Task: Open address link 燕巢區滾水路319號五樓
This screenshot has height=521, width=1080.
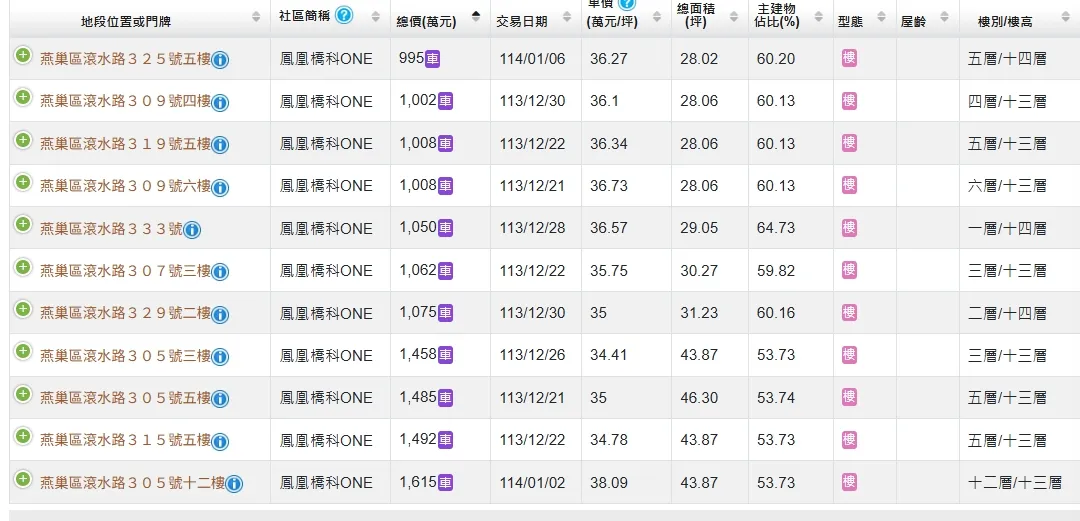Action: coord(125,144)
